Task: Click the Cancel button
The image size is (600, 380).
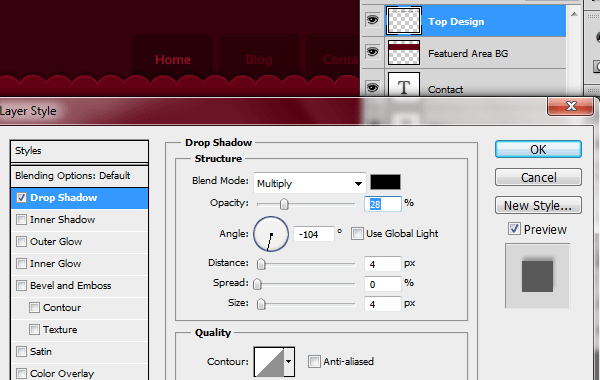Action: [x=538, y=178]
